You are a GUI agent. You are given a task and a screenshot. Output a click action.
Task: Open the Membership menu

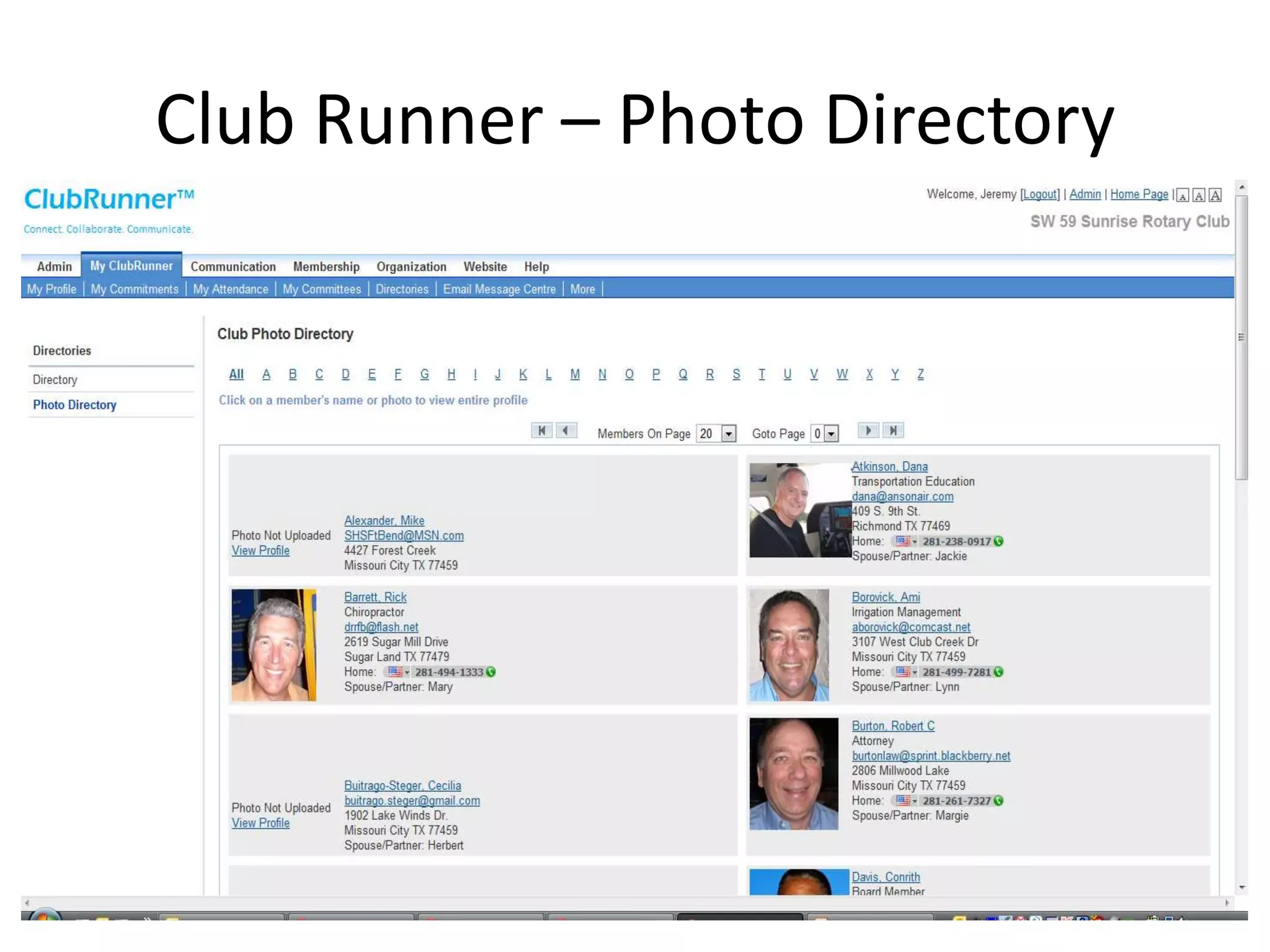coord(326,267)
